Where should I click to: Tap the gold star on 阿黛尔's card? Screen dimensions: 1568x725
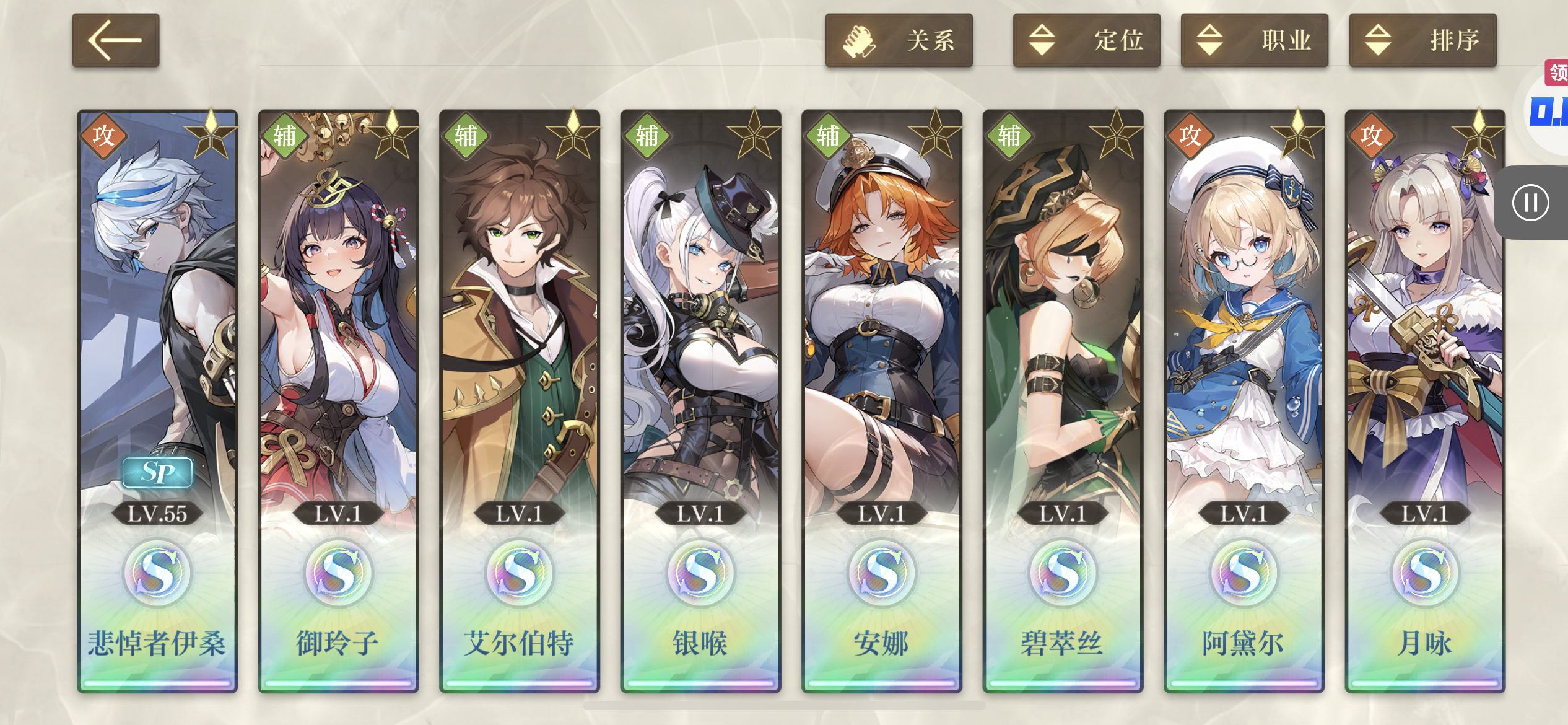click(1297, 135)
